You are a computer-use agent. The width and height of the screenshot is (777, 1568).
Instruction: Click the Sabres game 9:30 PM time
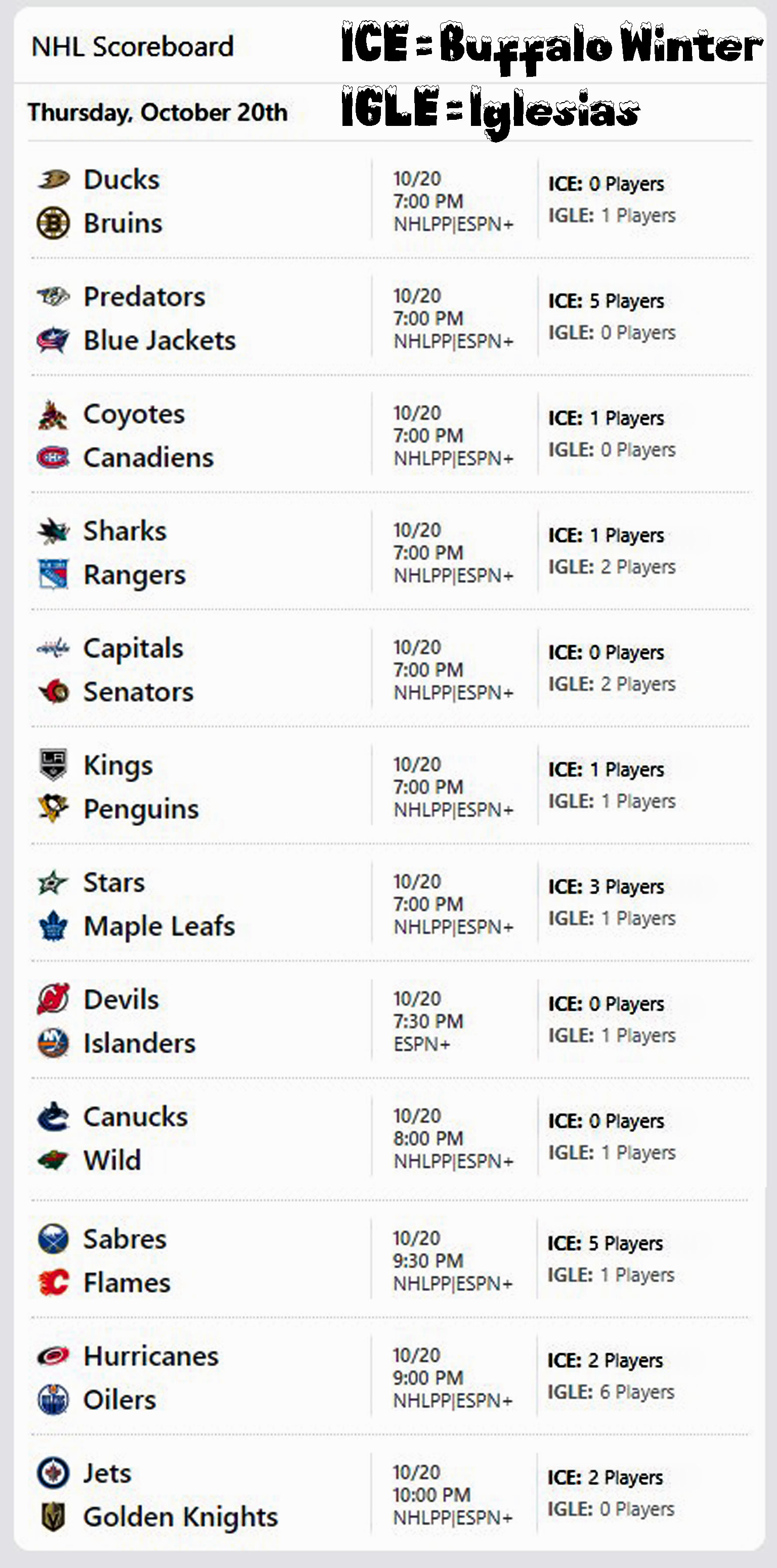pos(428,1261)
